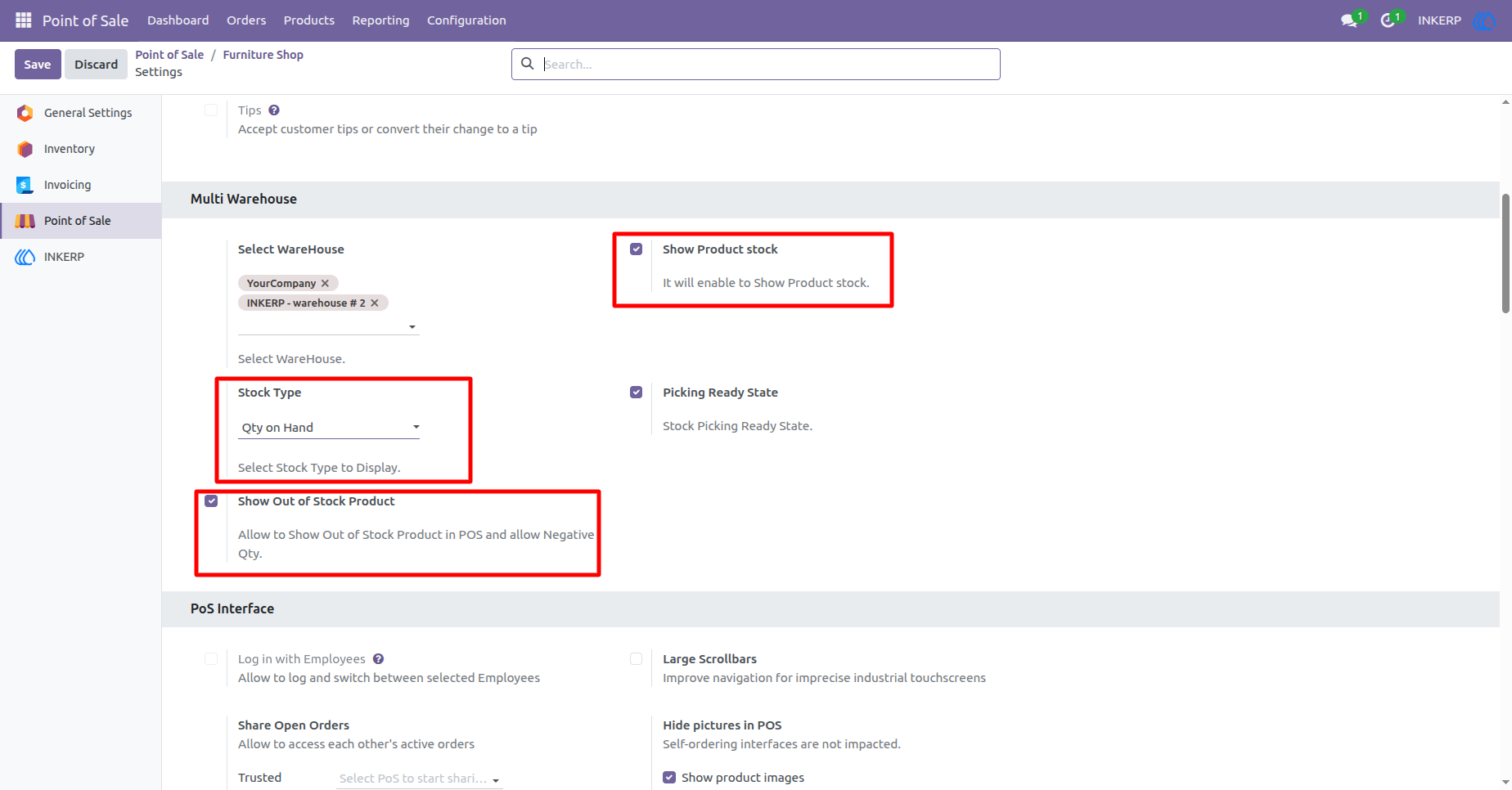
Task: Click the INKERP logo avatar in top bar
Action: [1484, 20]
